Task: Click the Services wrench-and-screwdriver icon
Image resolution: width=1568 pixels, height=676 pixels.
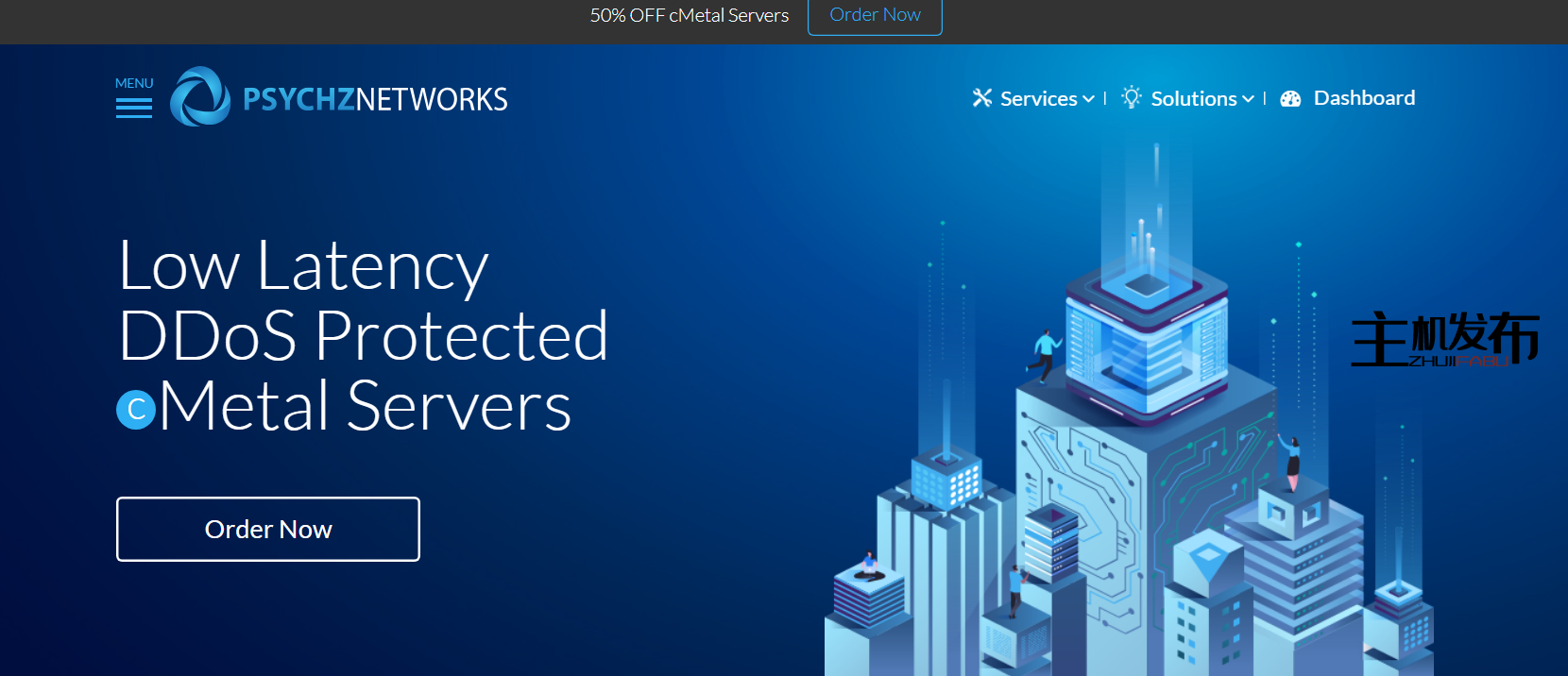Action: coord(982,98)
